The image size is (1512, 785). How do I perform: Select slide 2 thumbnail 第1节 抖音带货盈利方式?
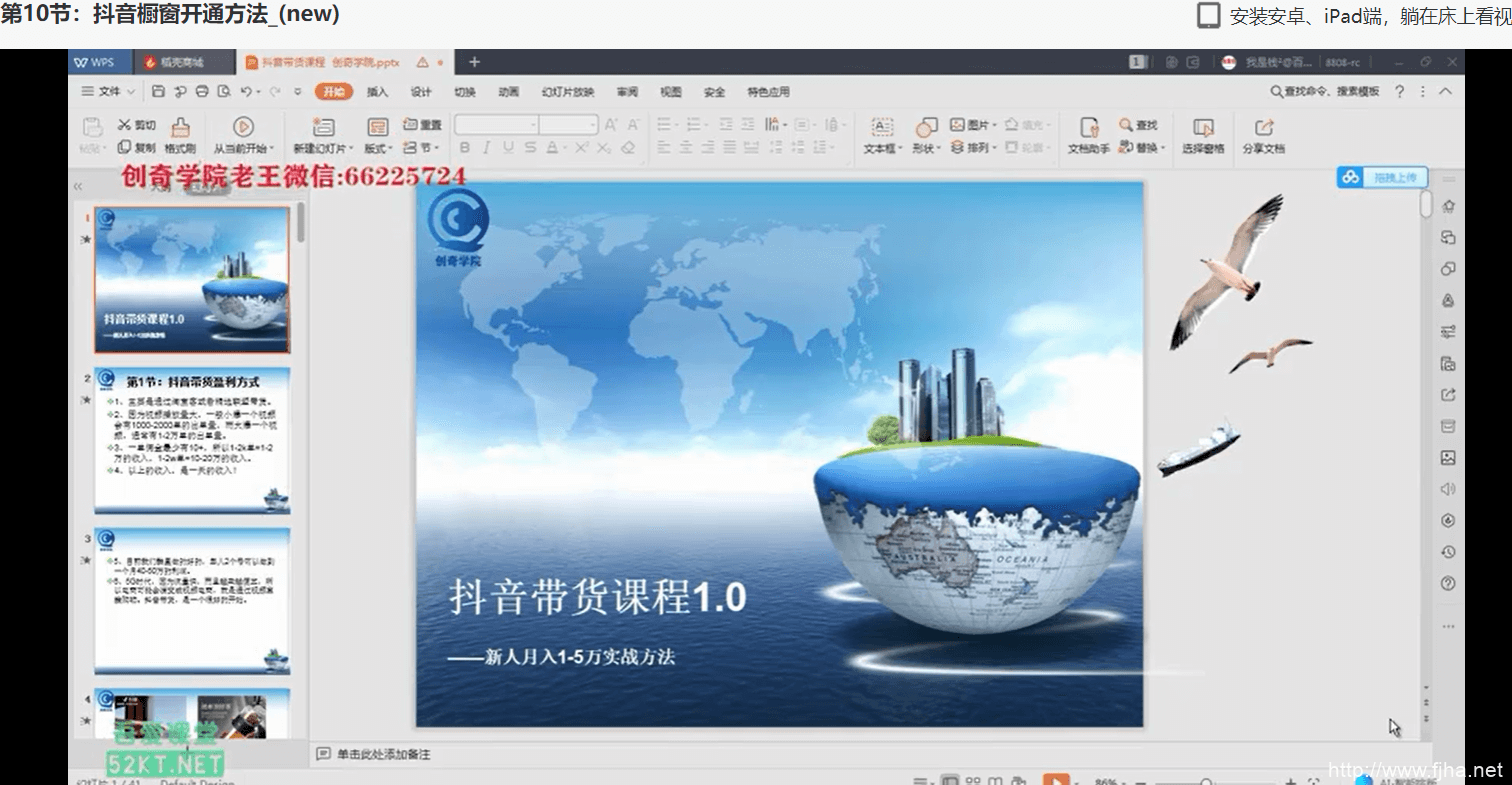(x=192, y=440)
